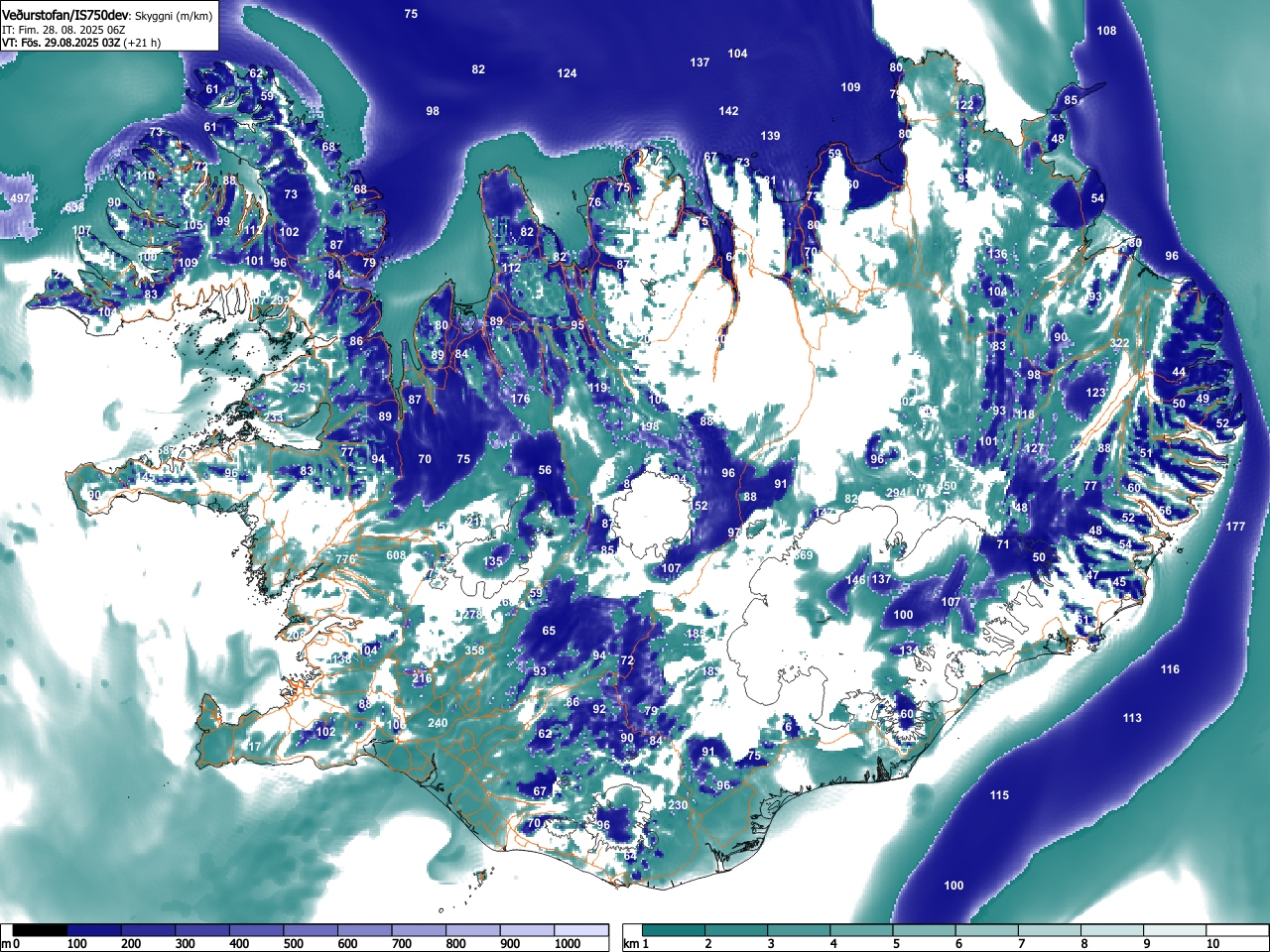Select the dark teal 1–2 km legend swatch
The image size is (1270, 952).
coord(676,931)
